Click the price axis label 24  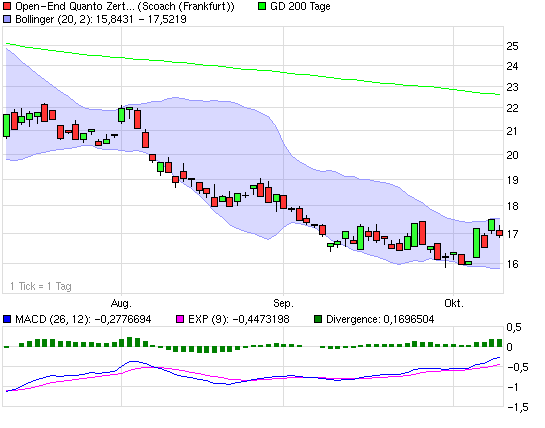tap(512, 66)
